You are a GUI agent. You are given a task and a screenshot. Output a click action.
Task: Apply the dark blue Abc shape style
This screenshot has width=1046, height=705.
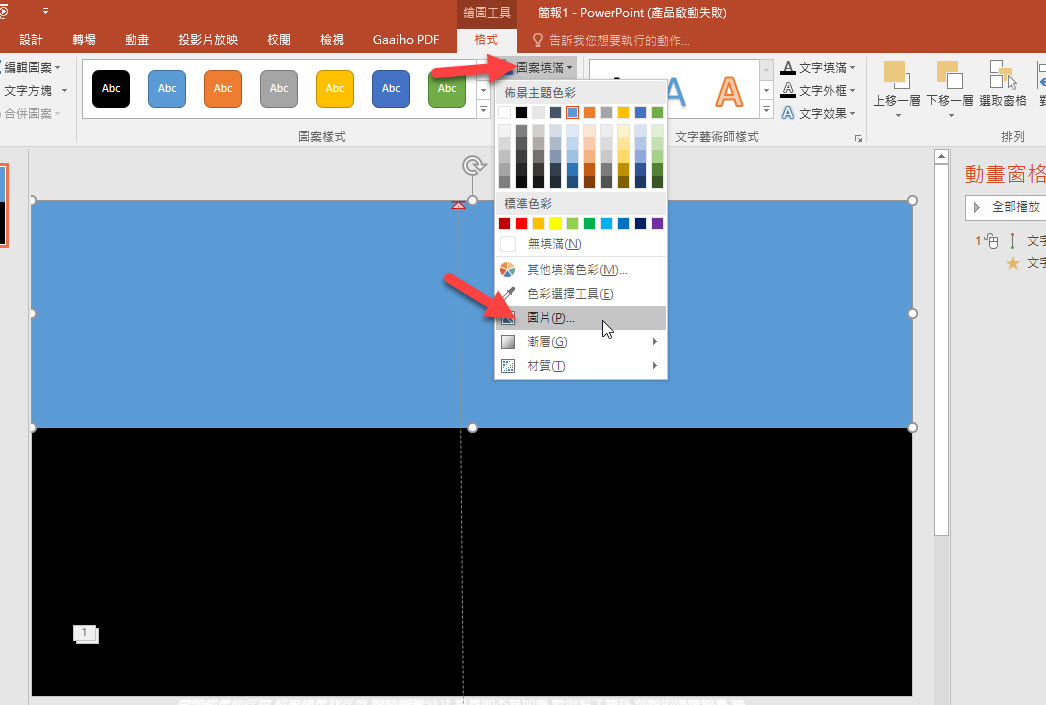coord(391,89)
